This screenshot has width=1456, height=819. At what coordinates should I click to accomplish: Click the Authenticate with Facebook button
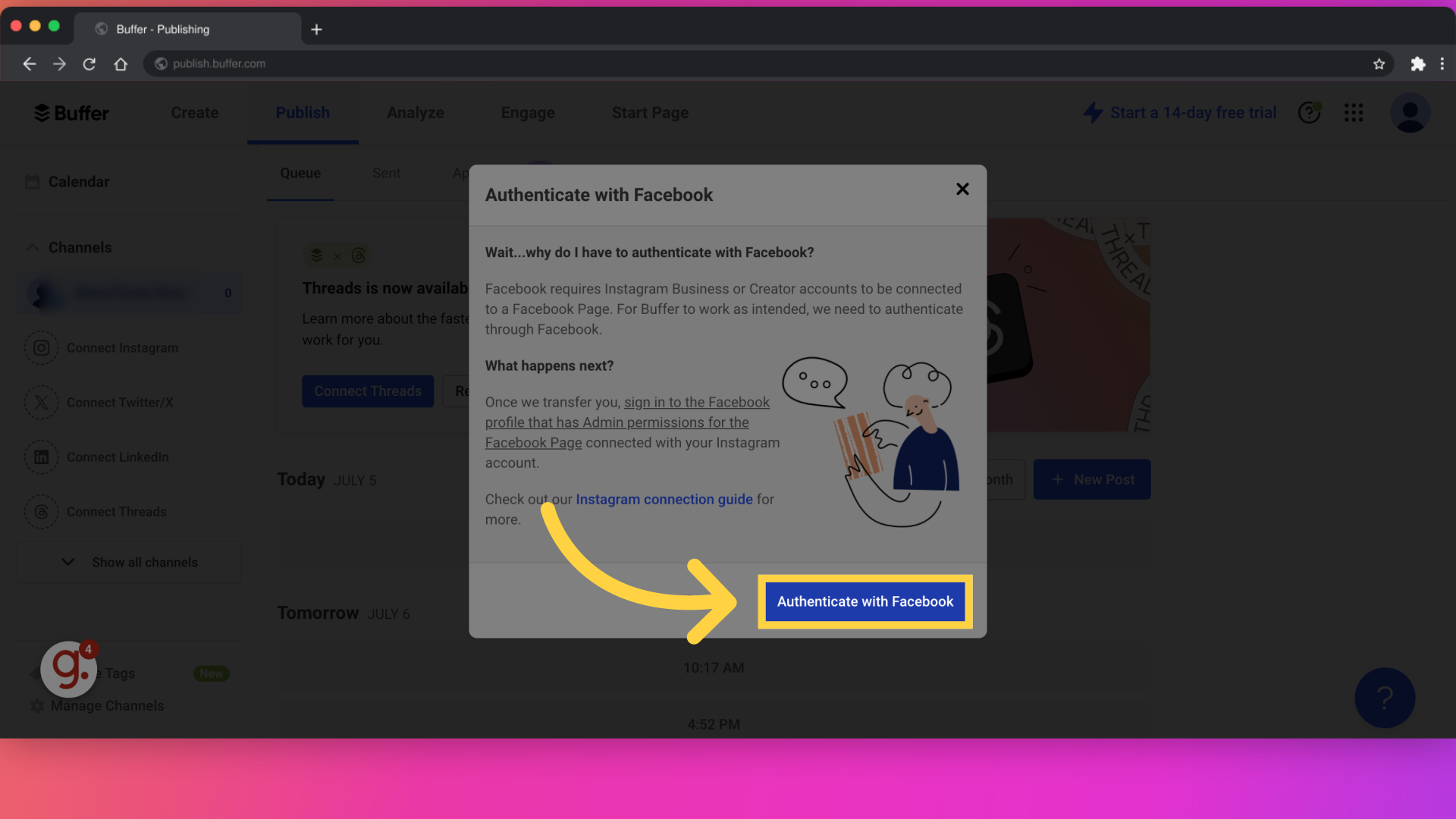coord(865,601)
